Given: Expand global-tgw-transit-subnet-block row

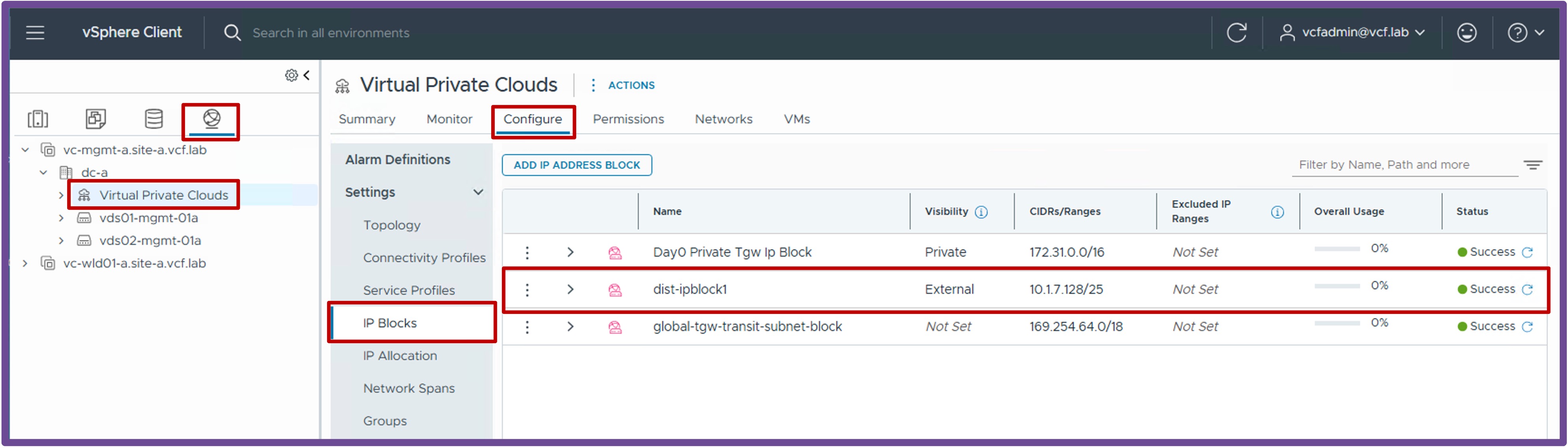Looking at the screenshot, I should pos(570,326).
